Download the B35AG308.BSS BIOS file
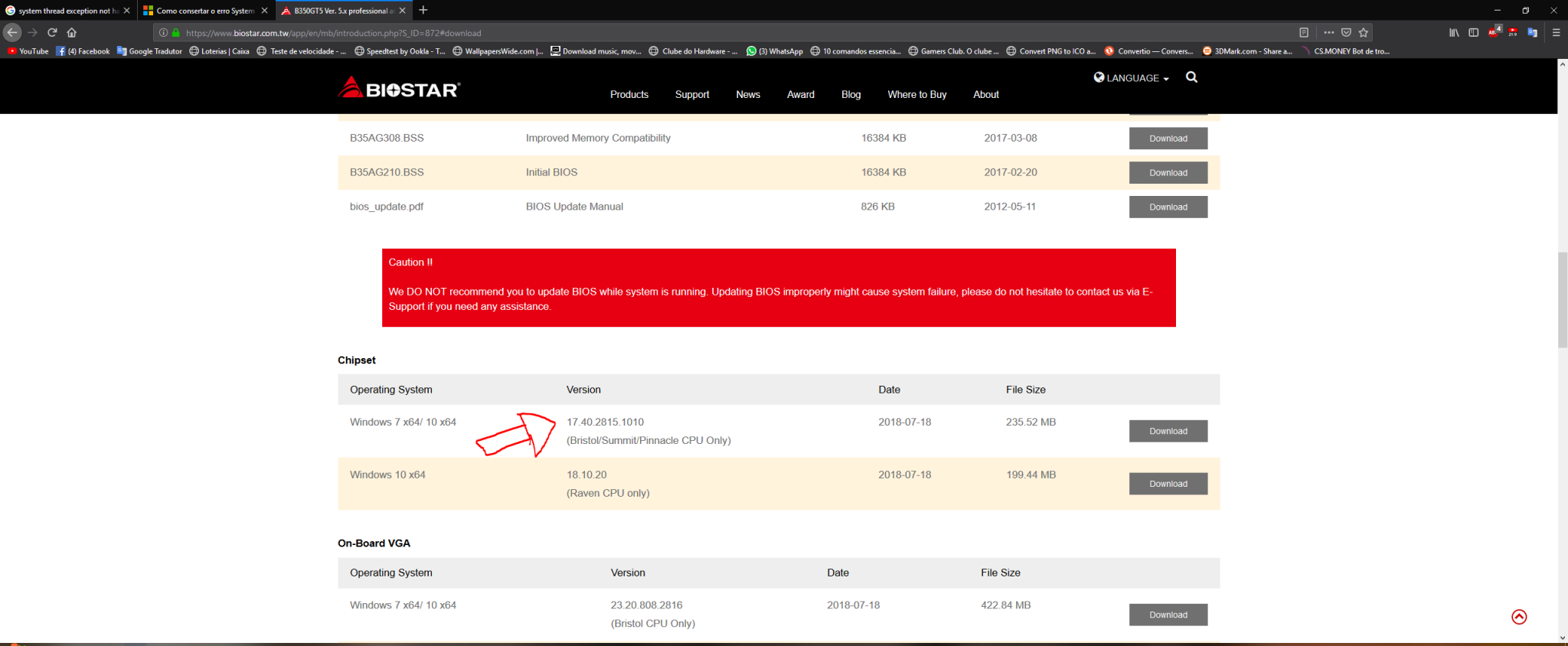 pos(1168,139)
